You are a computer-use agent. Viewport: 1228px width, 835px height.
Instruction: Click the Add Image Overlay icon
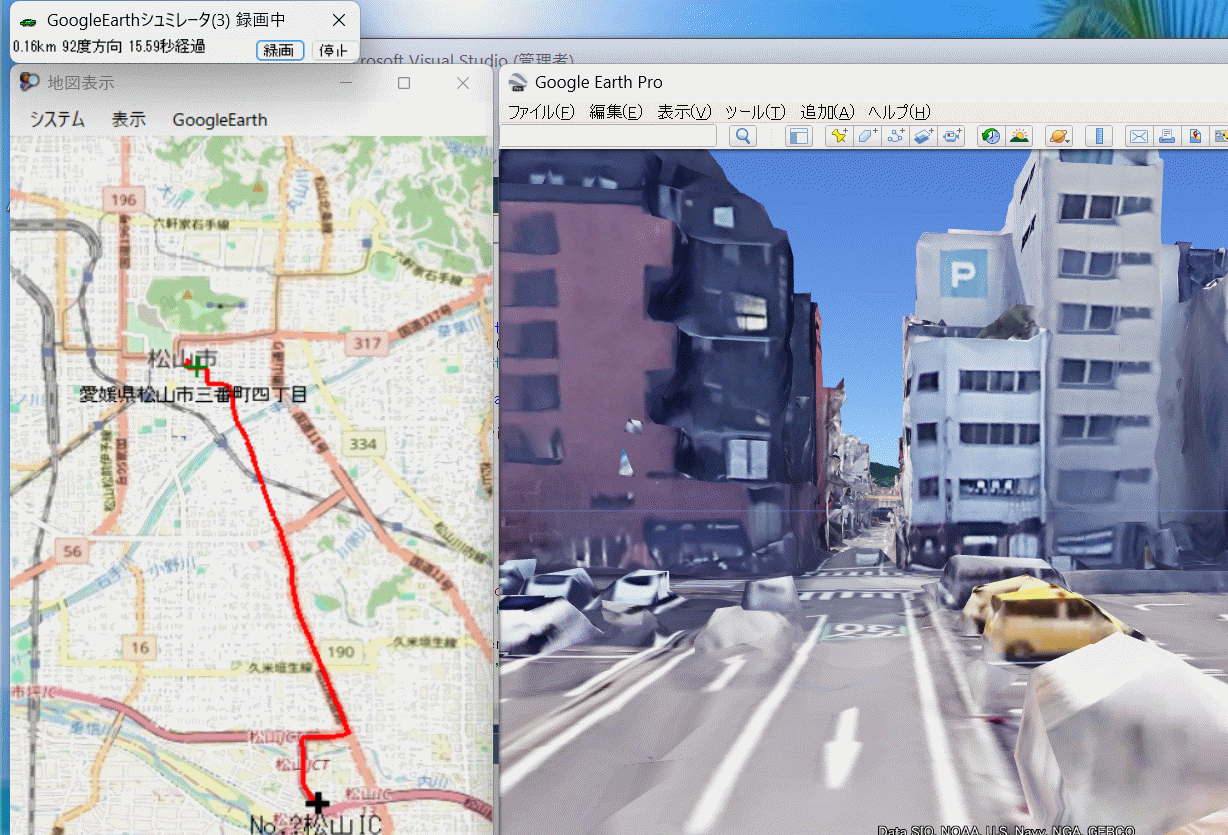tap(923, 136)
